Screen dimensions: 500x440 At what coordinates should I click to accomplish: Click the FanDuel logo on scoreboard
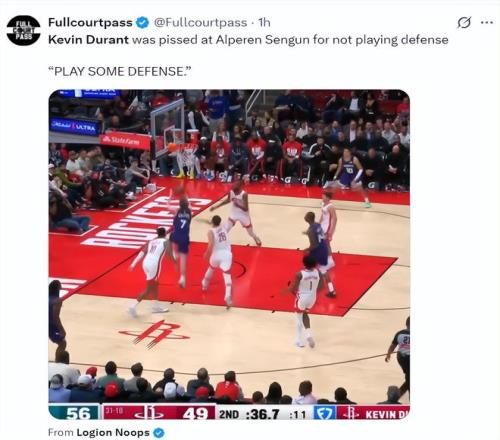click(325, 413)
